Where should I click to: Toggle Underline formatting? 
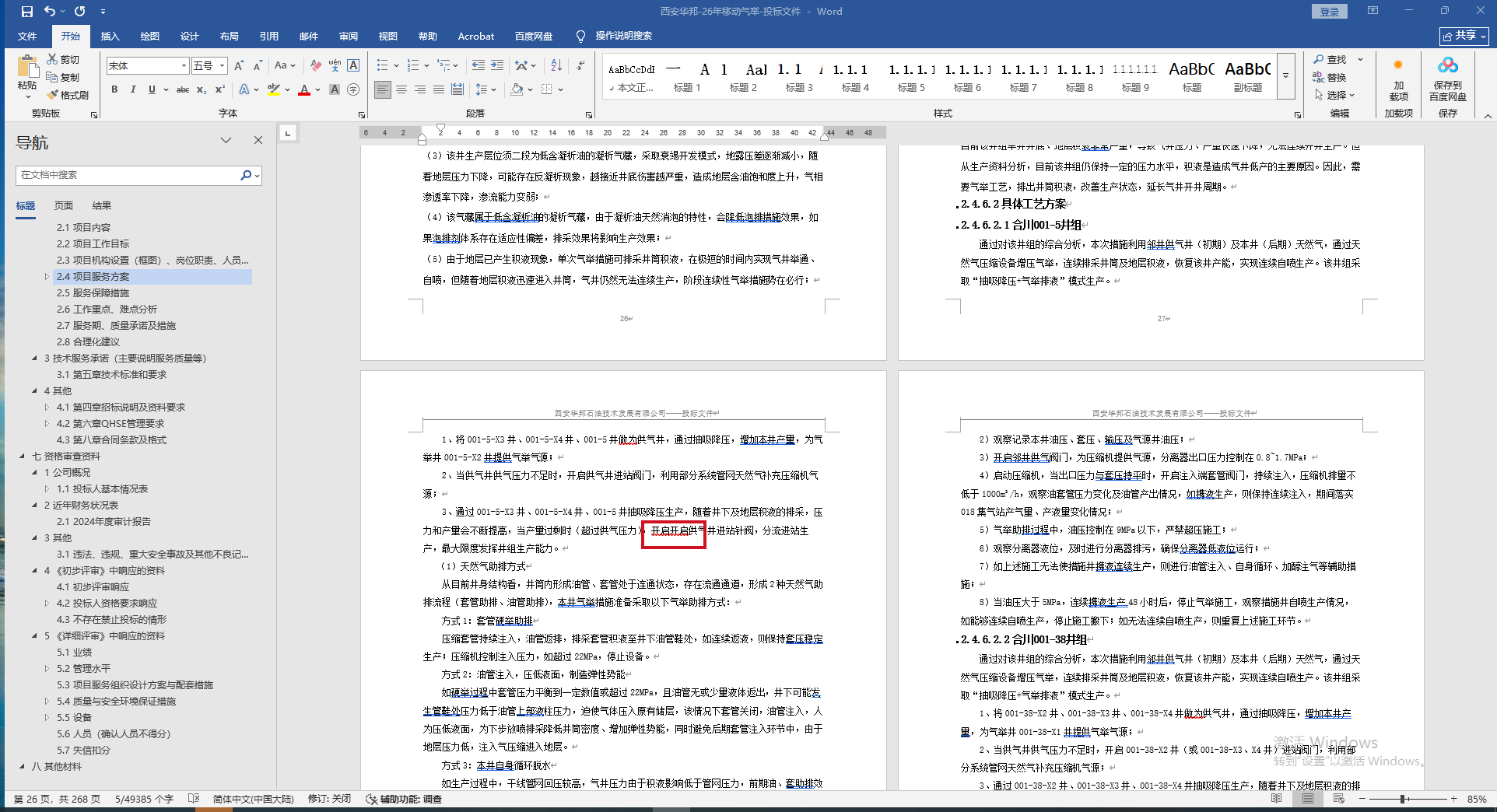[x=152, y=89]
